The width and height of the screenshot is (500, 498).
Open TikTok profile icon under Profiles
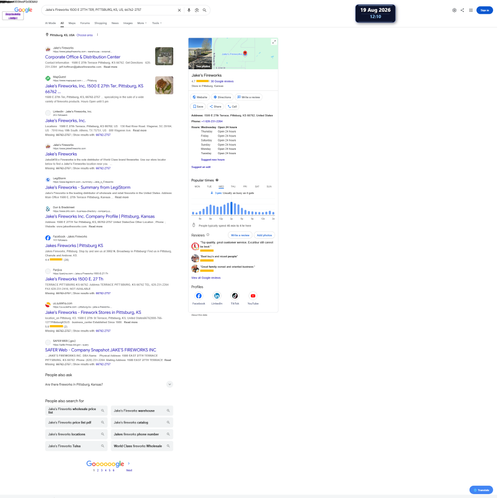235,296
